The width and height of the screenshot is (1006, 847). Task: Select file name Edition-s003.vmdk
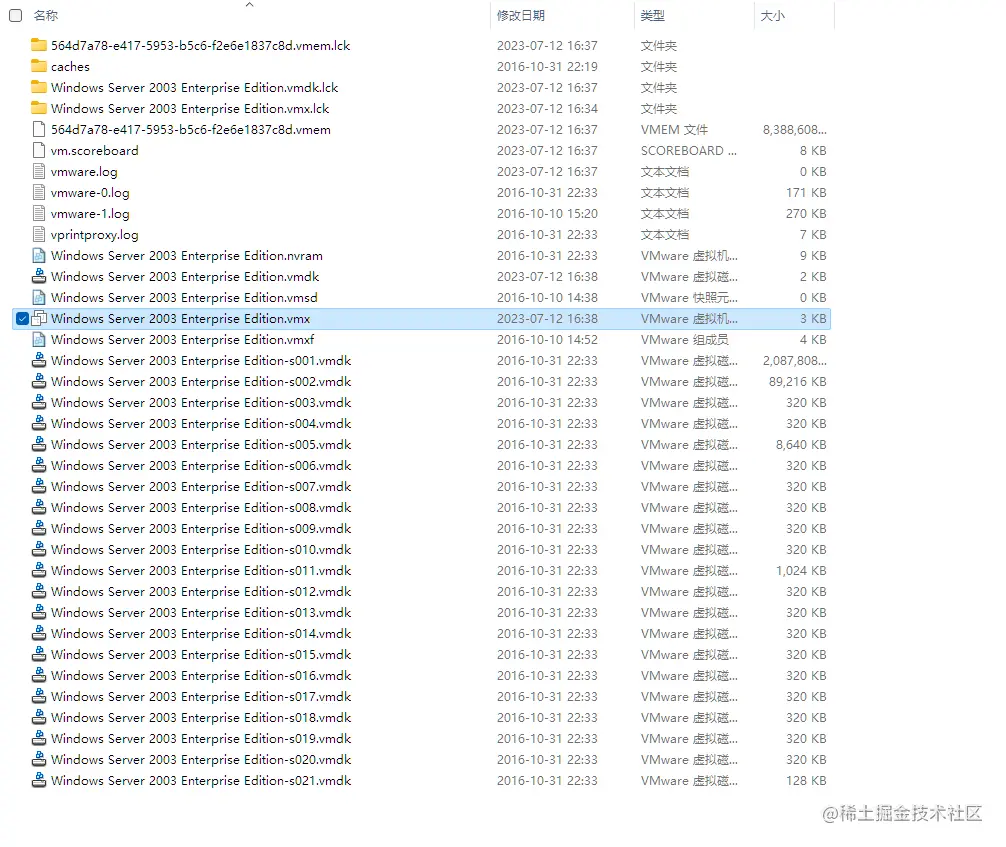coord(201,402)
